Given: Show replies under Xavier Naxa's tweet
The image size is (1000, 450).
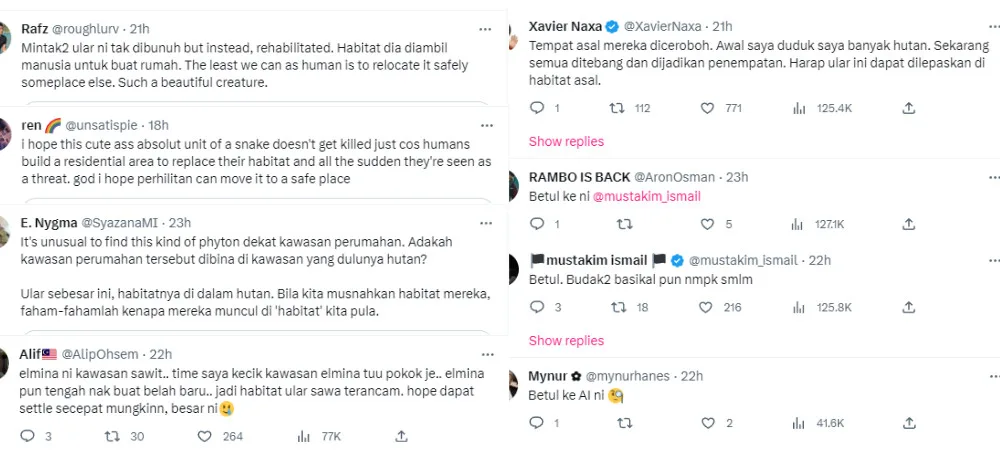Looking at the screenshot, I should [566, 141].
